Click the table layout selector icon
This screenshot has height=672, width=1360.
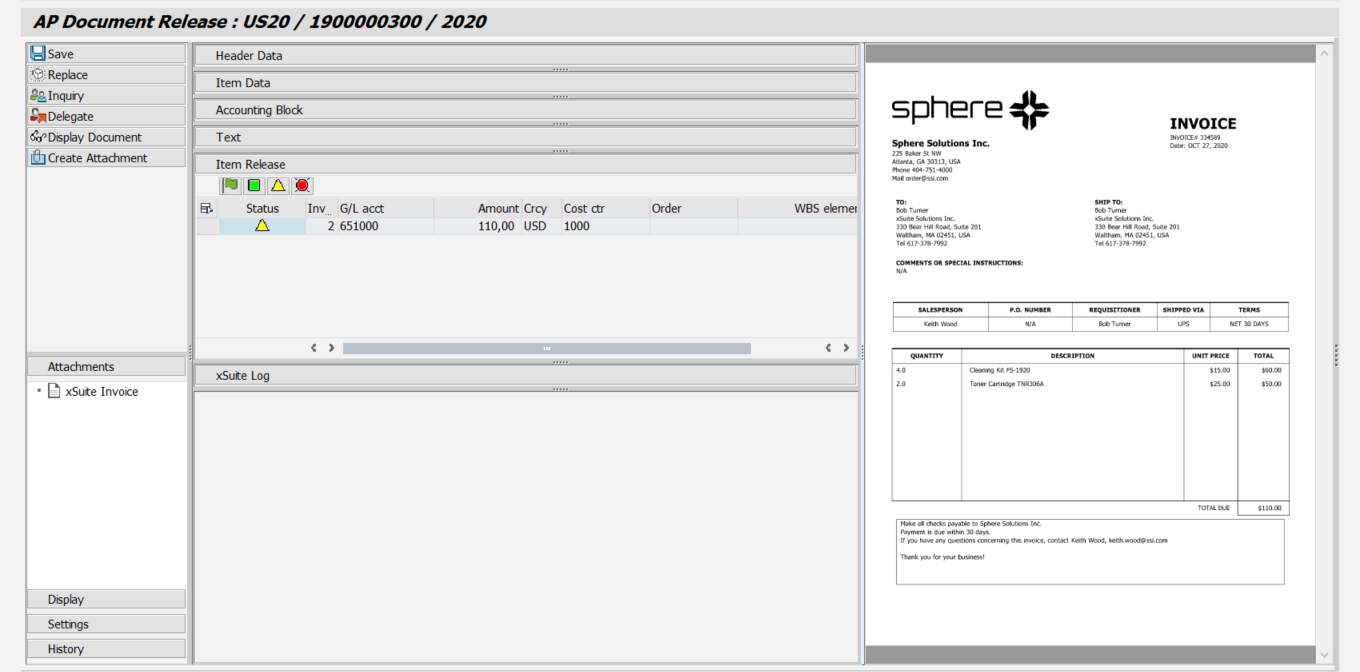pos(207,209)
